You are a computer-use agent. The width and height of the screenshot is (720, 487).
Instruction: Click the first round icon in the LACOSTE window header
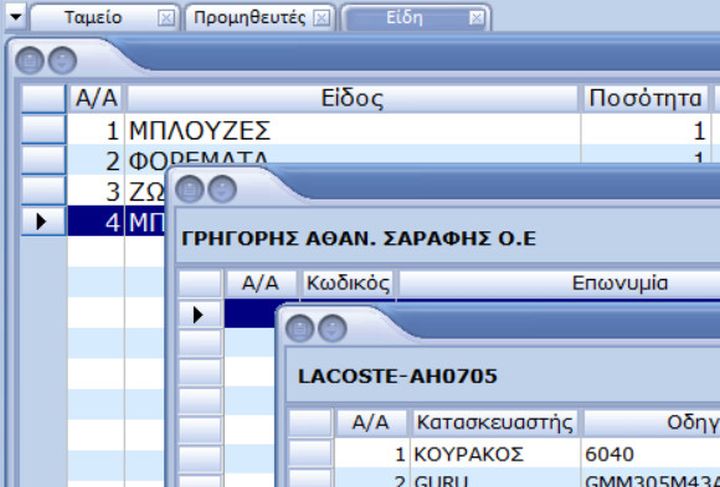click(300, 329)
